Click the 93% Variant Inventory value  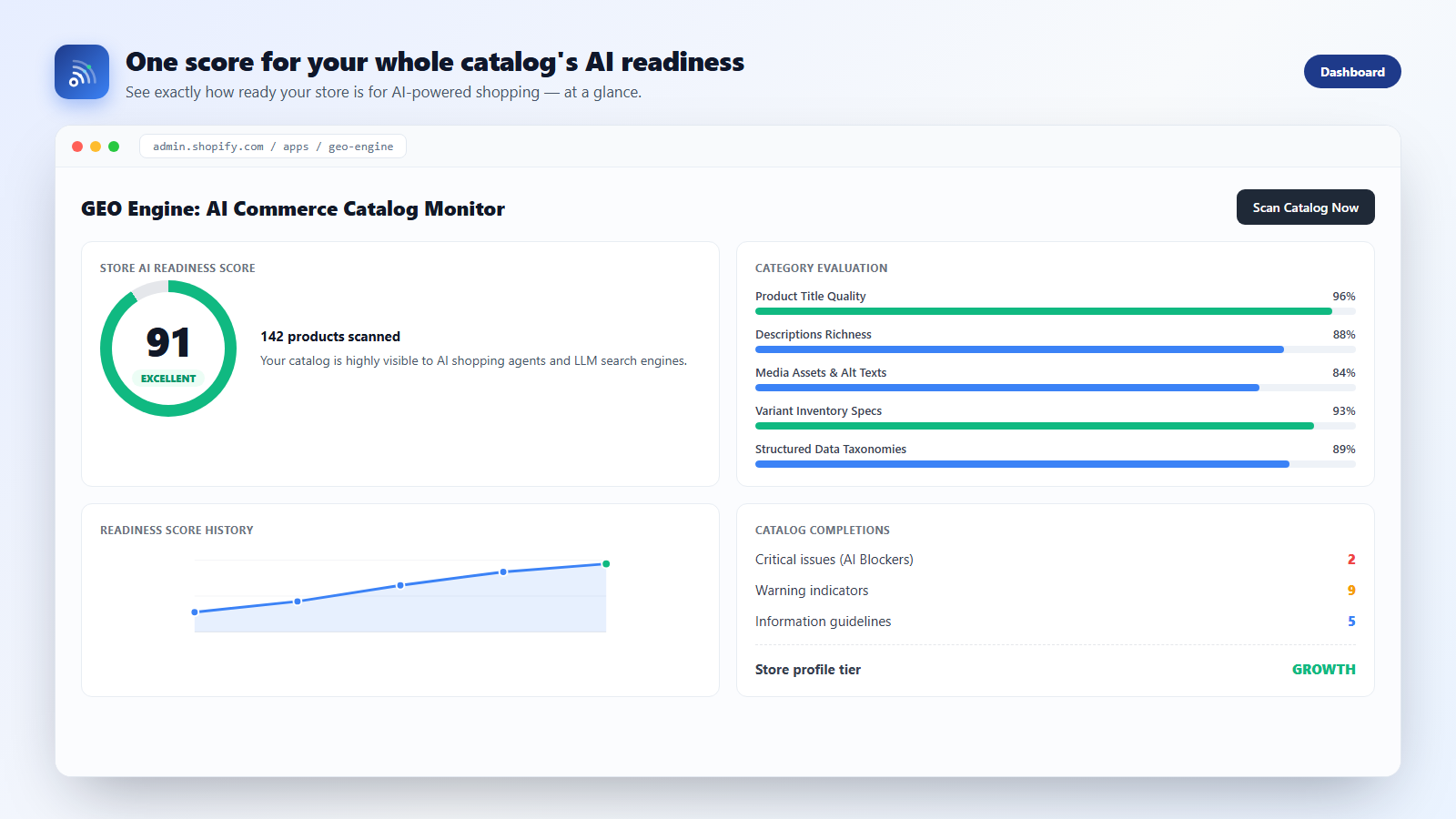1344,411
